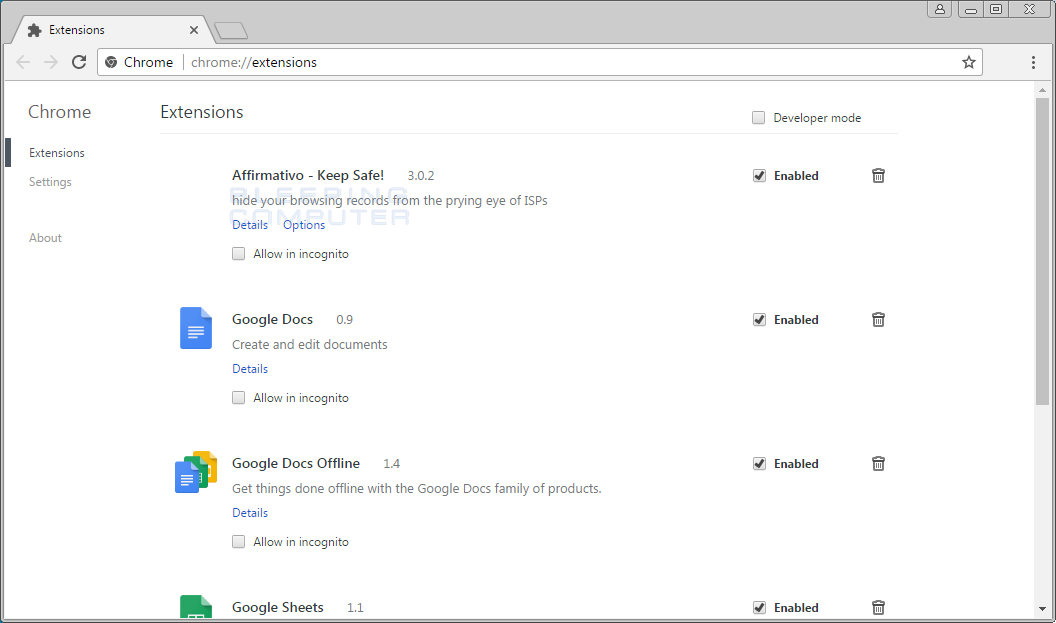
Task: Allow Google Docs Offline in incognito
Action: 238,542
